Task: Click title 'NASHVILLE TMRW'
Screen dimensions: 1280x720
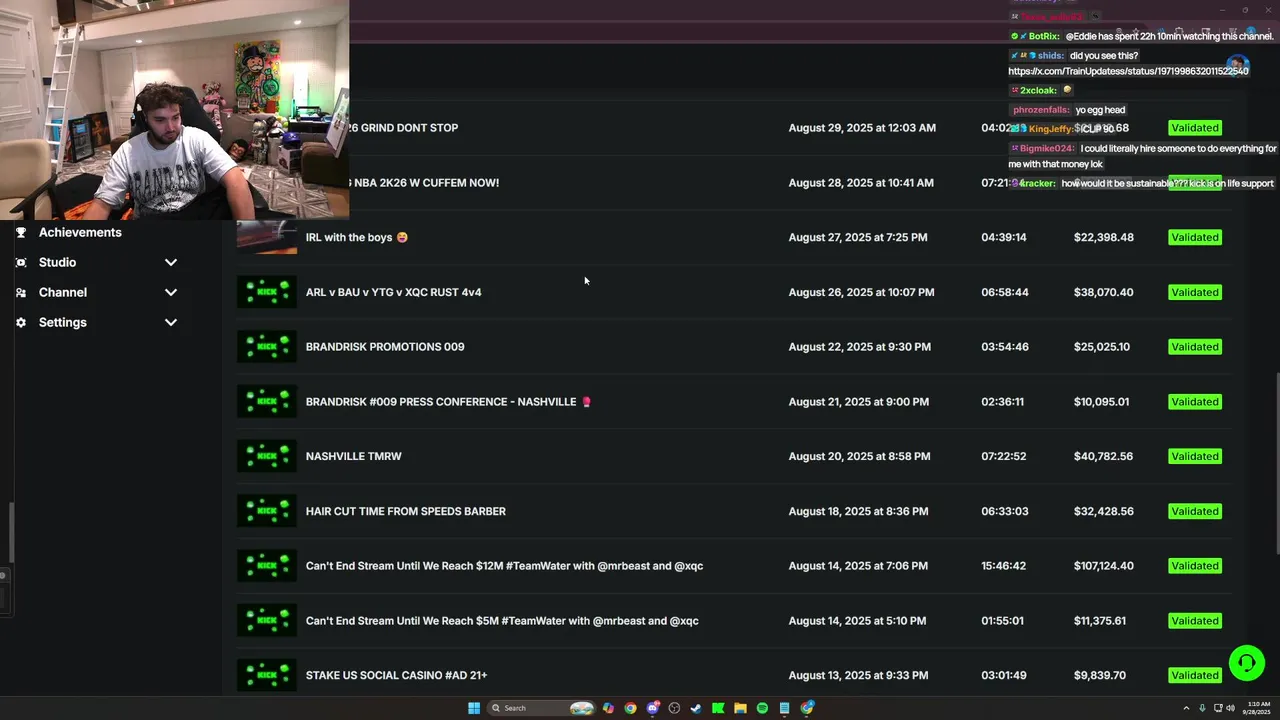Action: (x=353, y=456)
